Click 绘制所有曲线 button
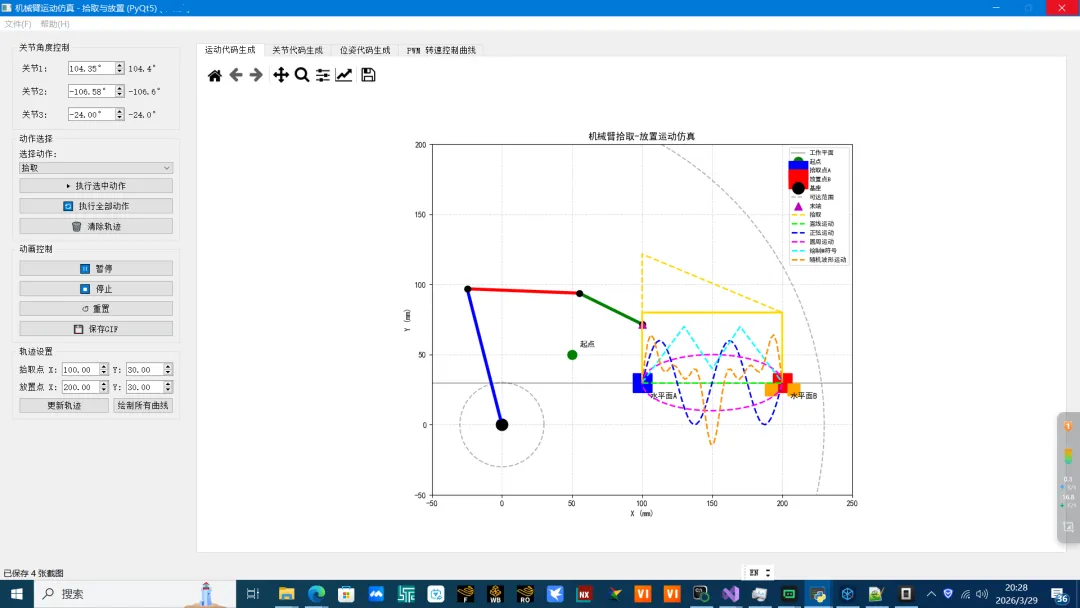 click(143, 406)
